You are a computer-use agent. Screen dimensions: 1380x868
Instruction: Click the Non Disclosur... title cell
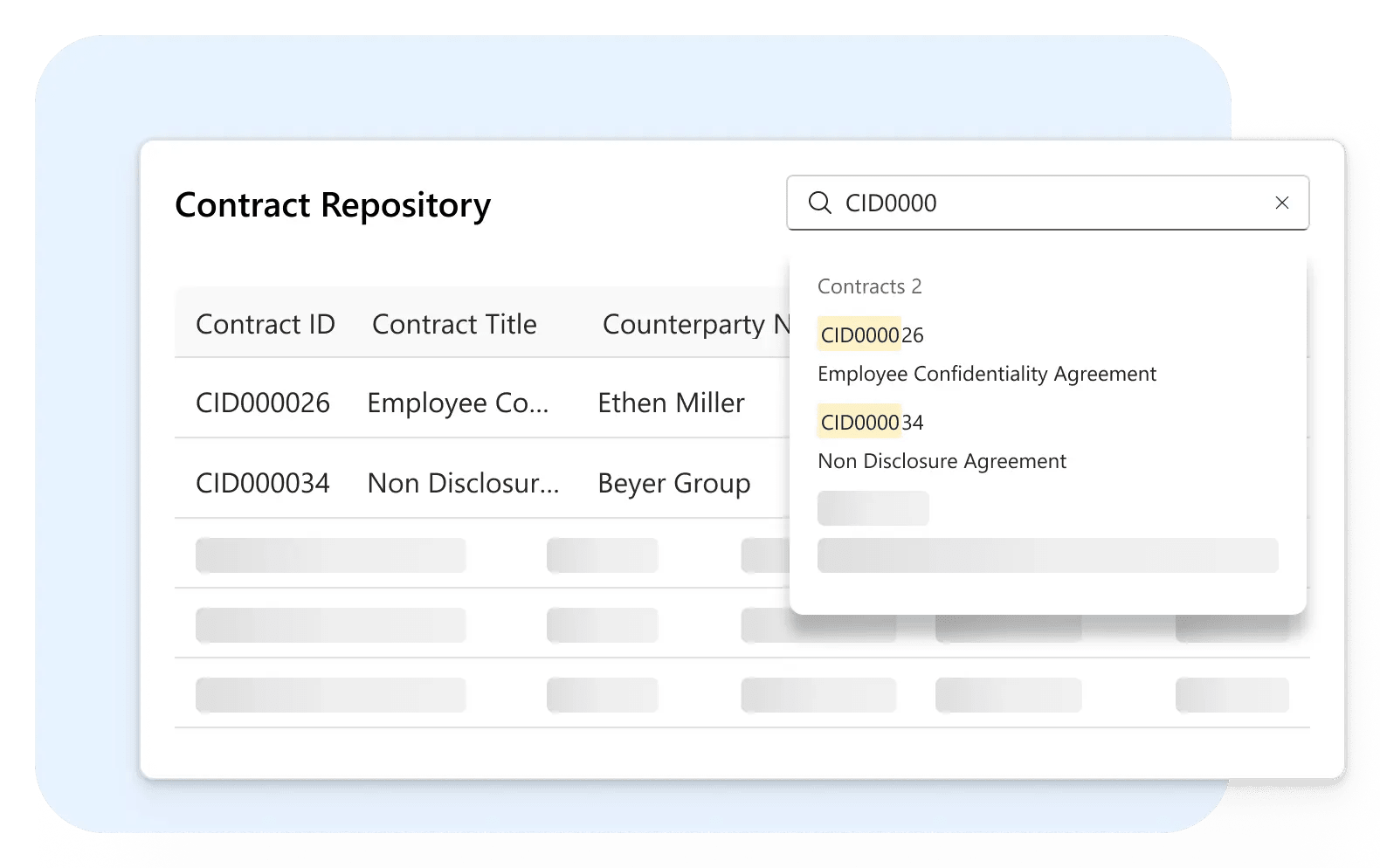click(463, 483)
